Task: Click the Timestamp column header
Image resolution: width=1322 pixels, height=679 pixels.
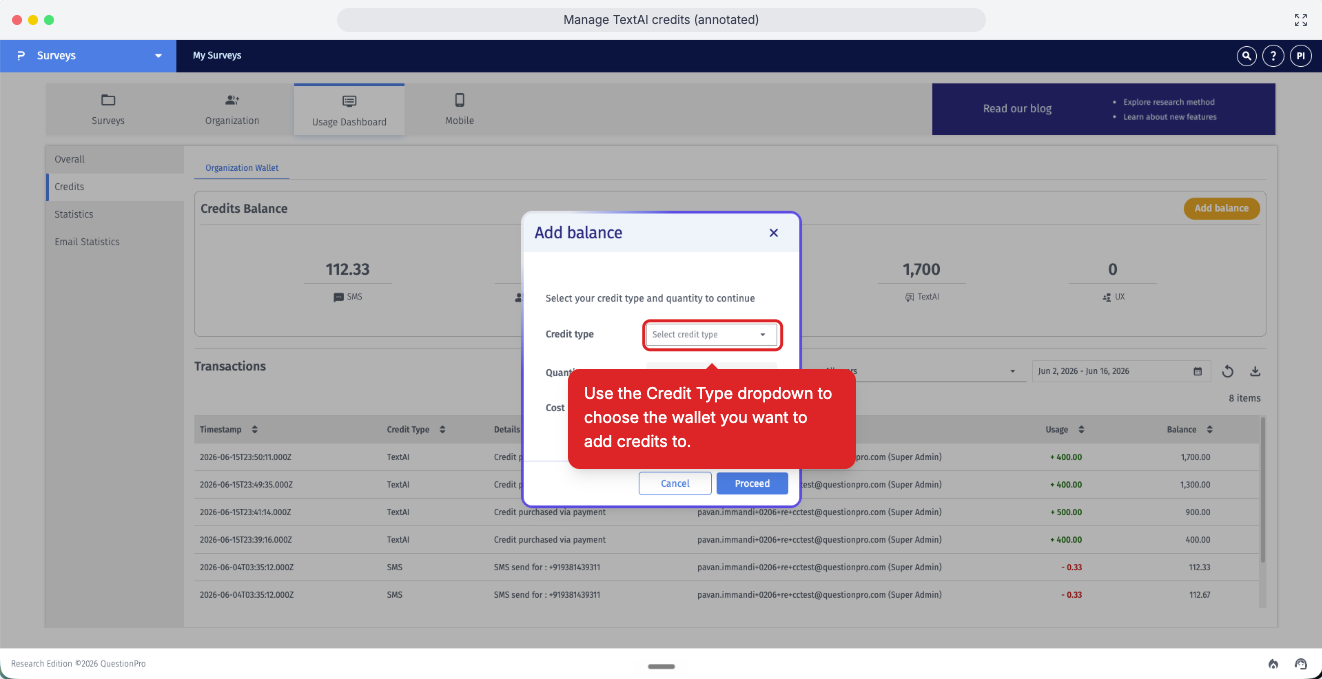Action: [x=221, y=429]
